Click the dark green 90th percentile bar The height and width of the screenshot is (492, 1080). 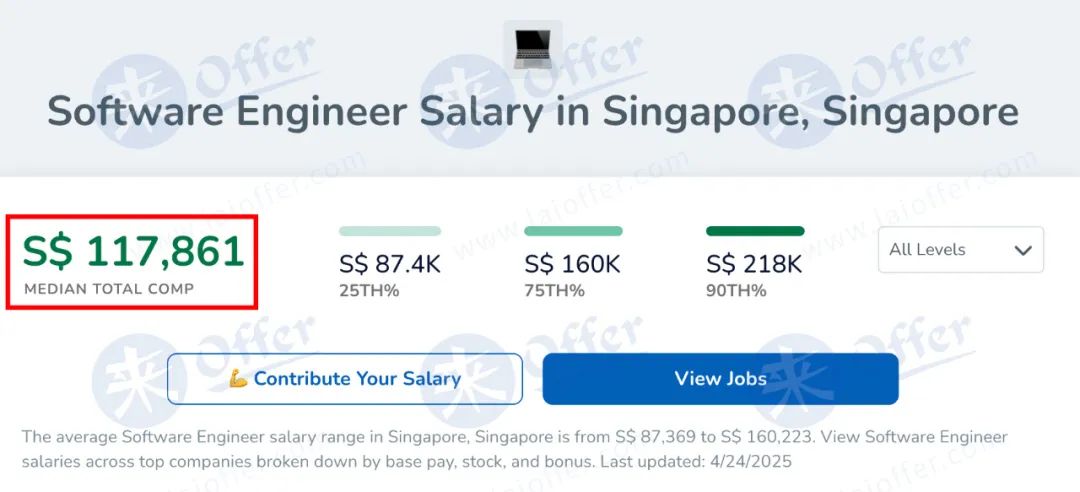(755, 231)
